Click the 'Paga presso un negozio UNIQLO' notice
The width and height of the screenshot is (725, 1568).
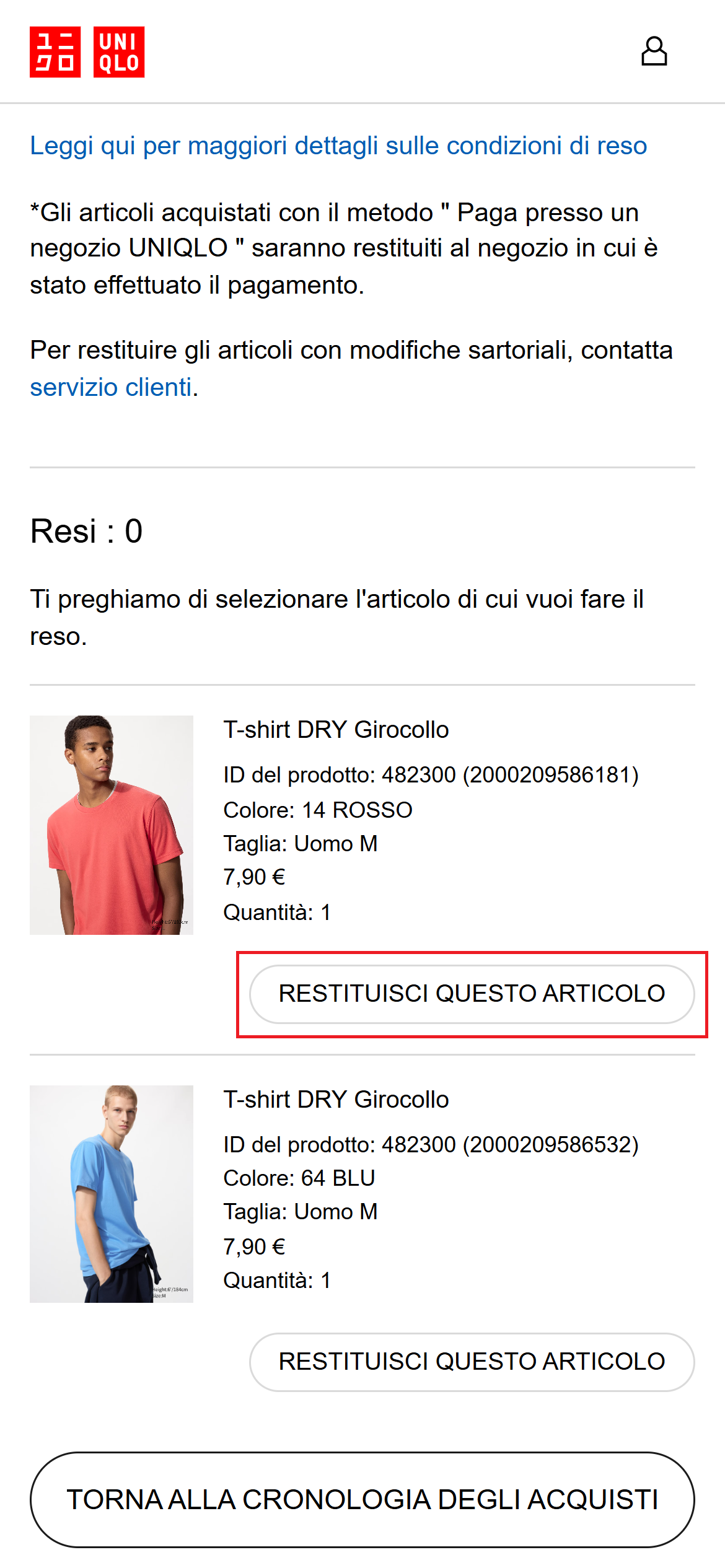[x=344, y=248]
